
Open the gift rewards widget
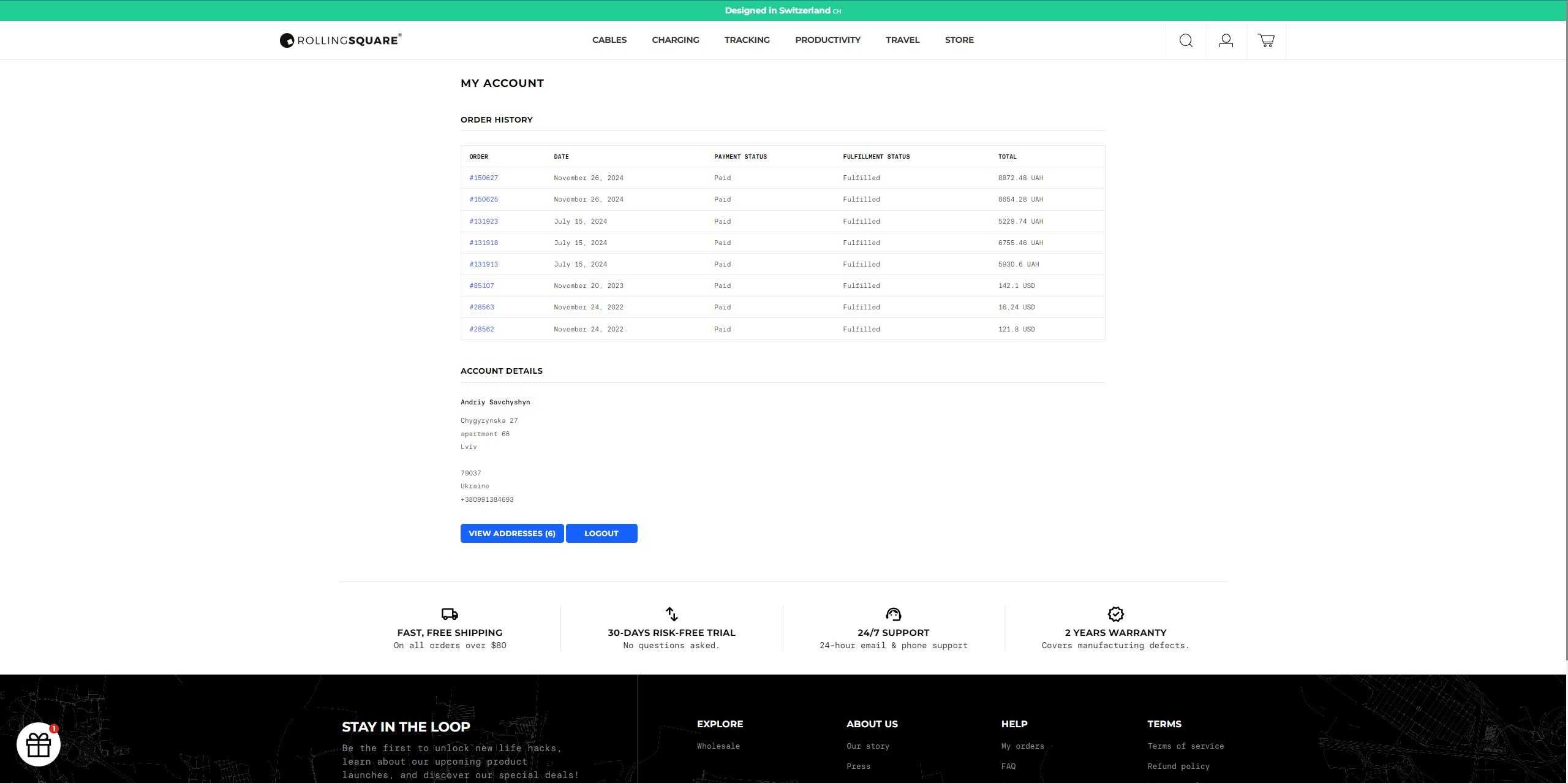39,744
